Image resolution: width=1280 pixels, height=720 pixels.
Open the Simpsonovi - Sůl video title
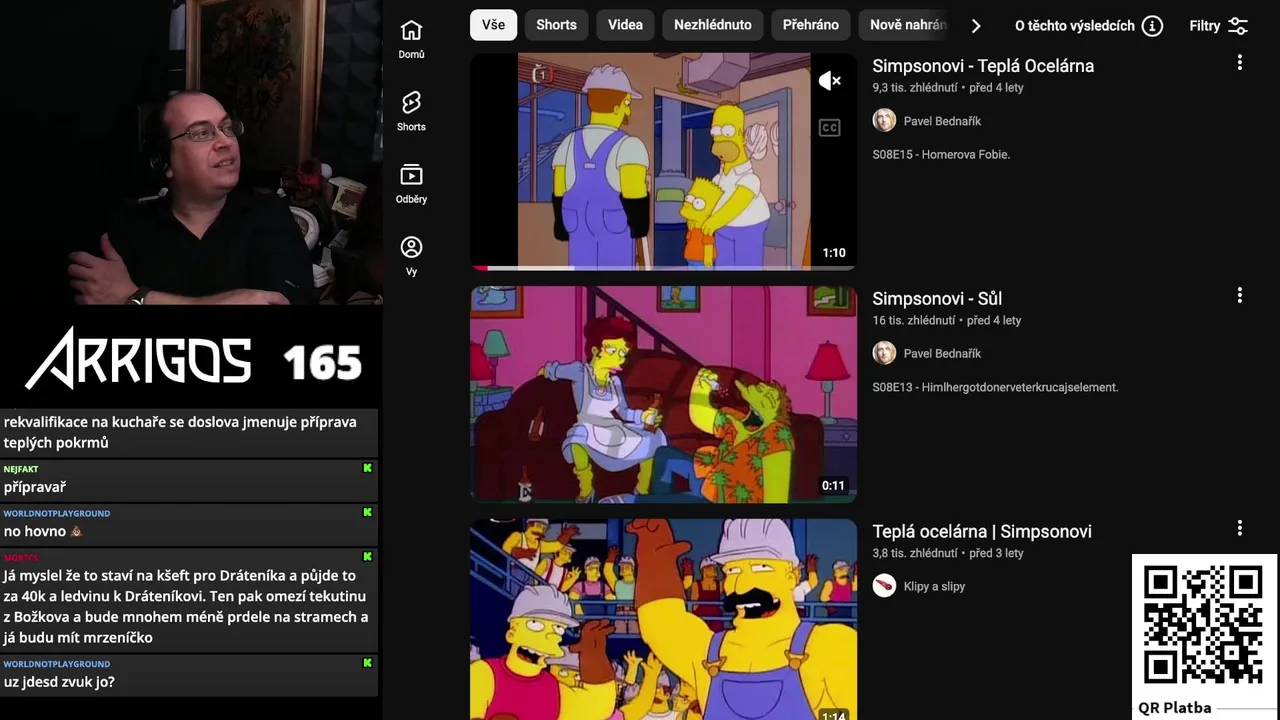pyautogui.click(x=937, y=299)
